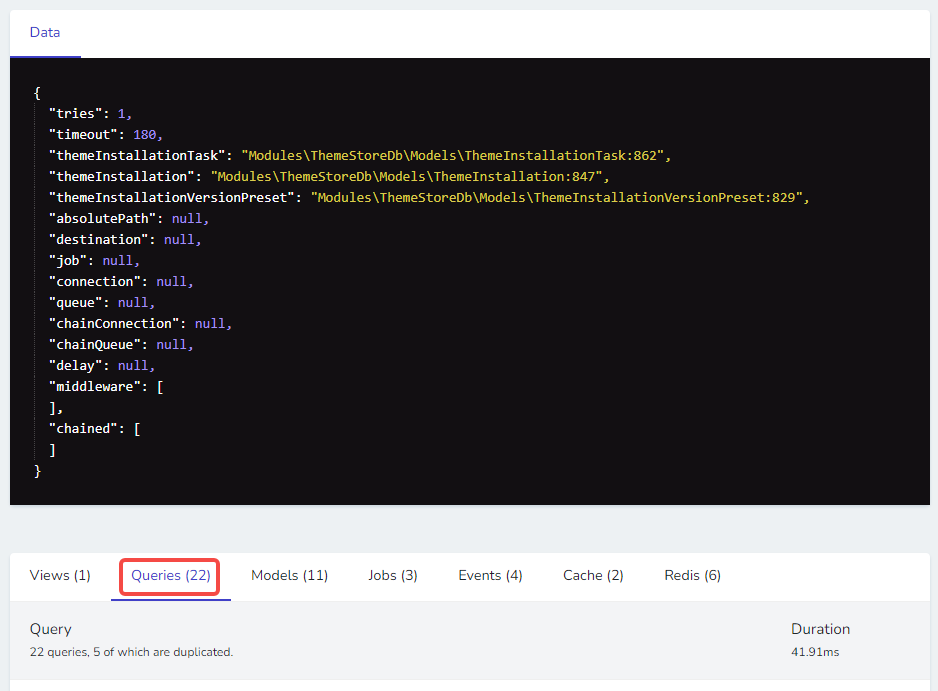The image size is (938, 691).
Task: Click the Query column heading
Action: point(51,630)
